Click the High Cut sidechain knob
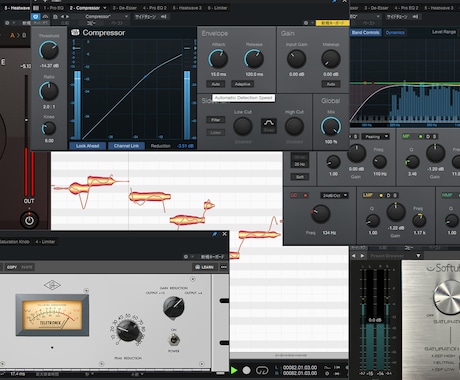The width and height of the screenshot is (460, 380). (x=294, y=126)
